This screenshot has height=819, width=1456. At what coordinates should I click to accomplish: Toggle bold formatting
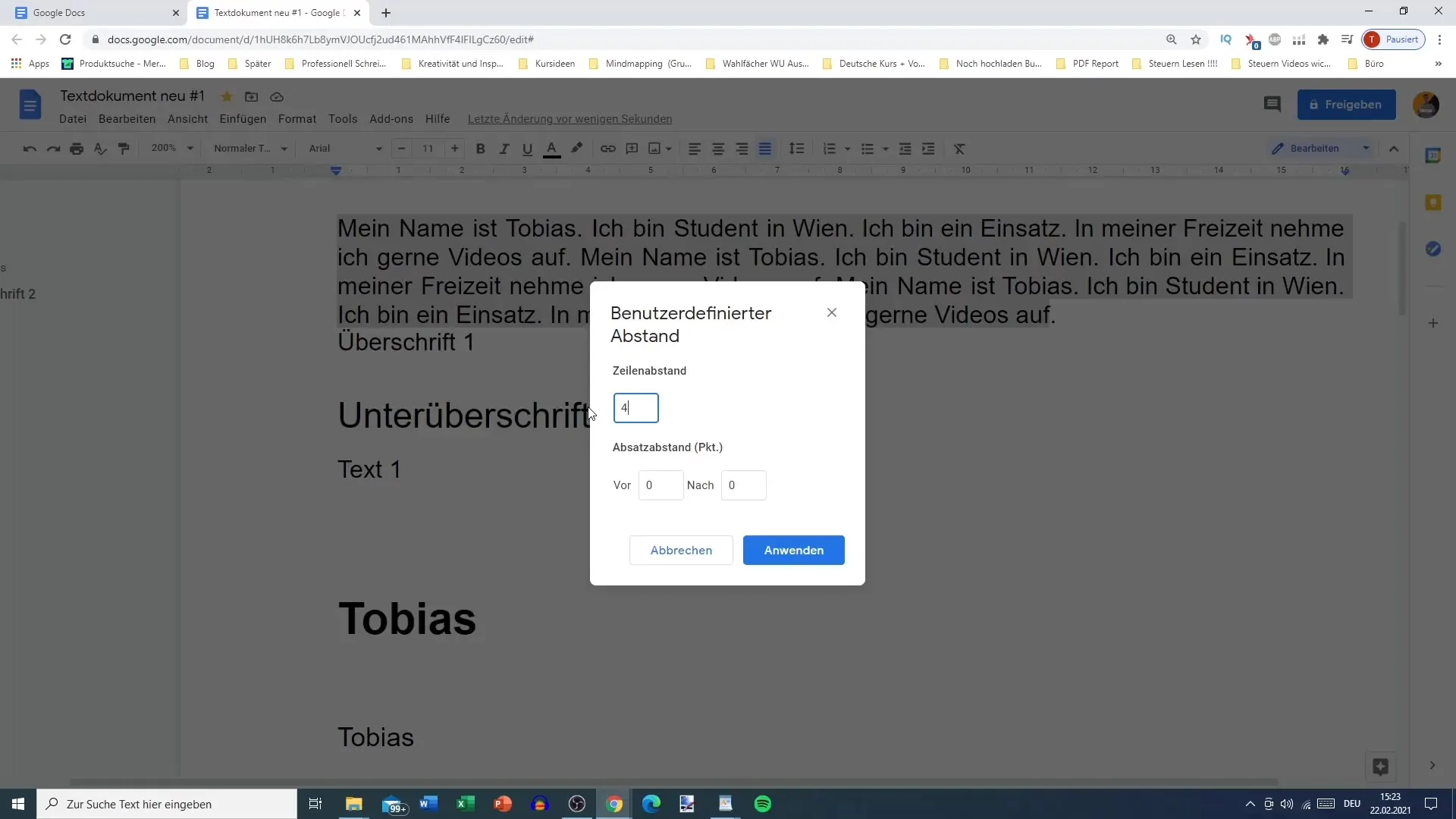click(480, 149)
